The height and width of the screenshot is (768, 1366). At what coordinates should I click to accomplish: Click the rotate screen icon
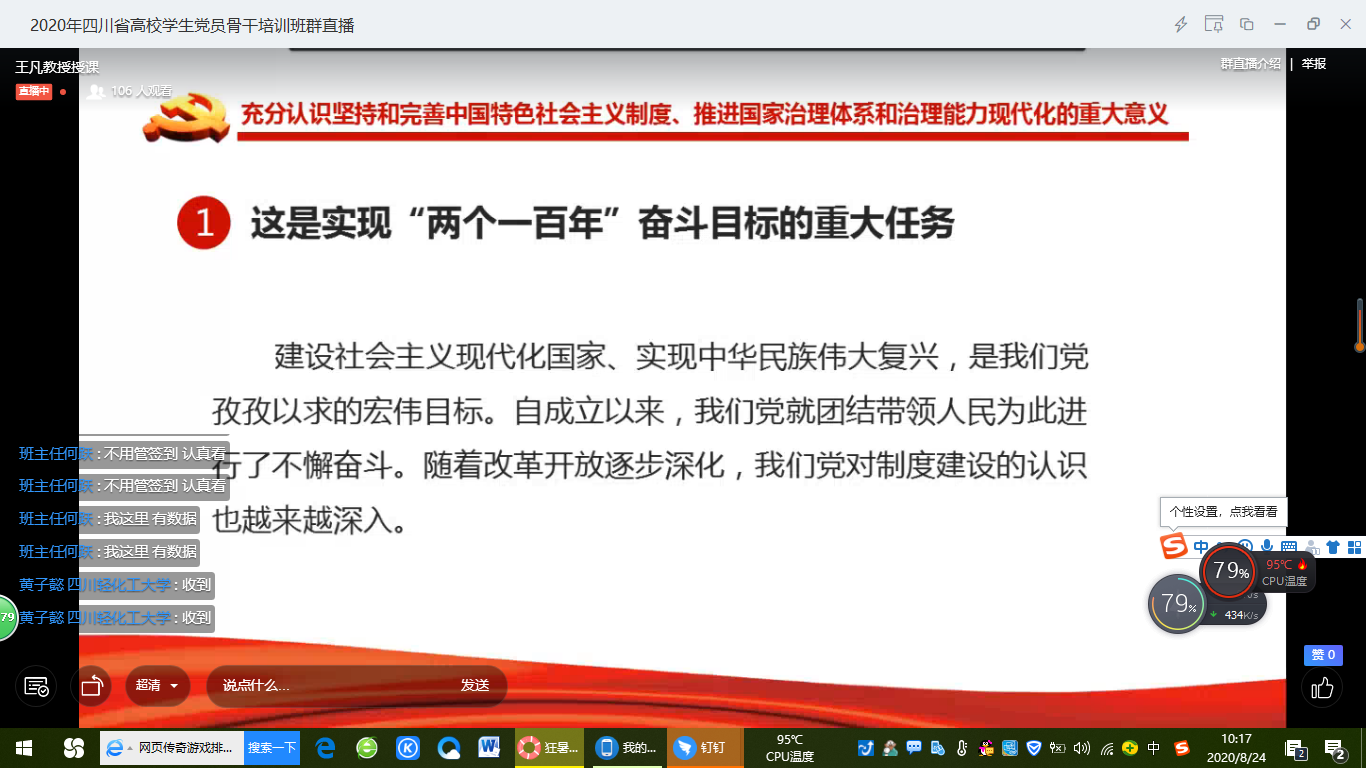[x=92, y=686]
